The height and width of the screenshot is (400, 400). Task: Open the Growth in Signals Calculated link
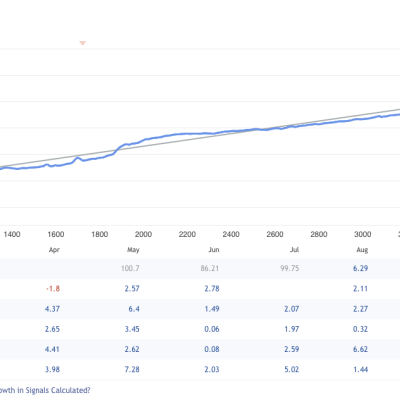45,390
